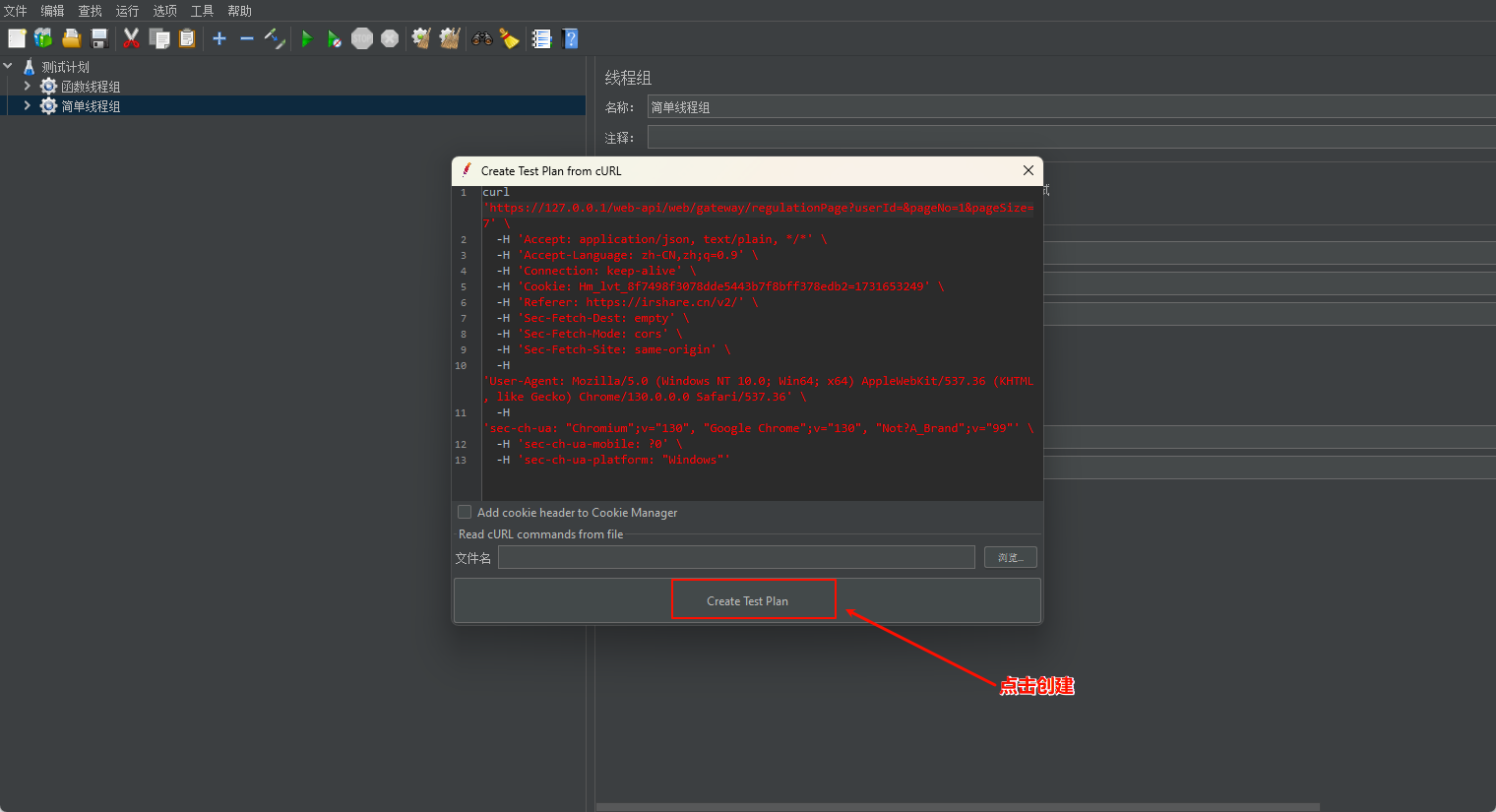Enable Add cookie header to Cookie Manager
Screen dimensions: 1496x812
pos(465,512)
